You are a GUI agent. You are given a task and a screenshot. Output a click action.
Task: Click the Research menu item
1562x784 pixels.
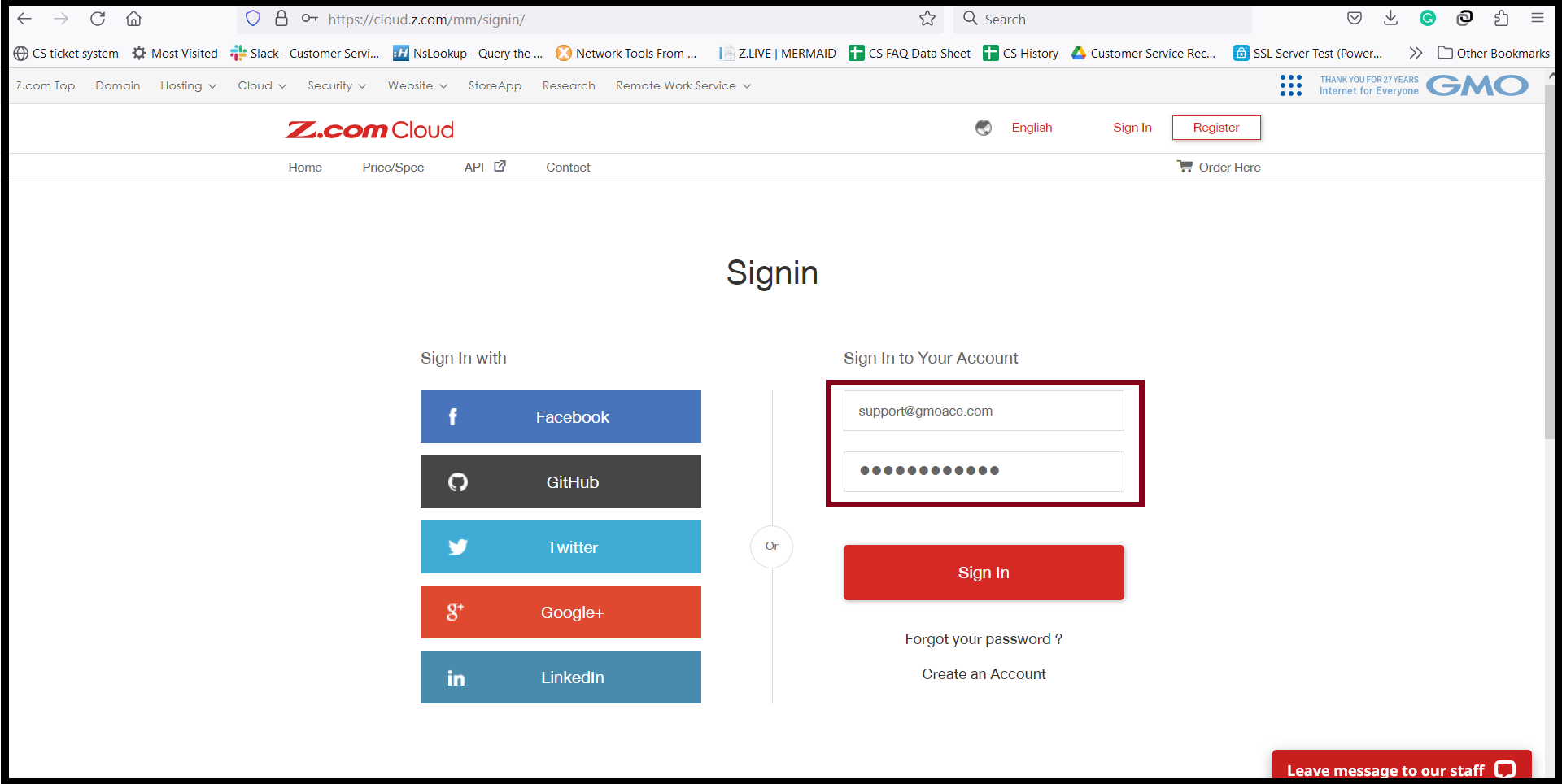[x=569, y=85]
